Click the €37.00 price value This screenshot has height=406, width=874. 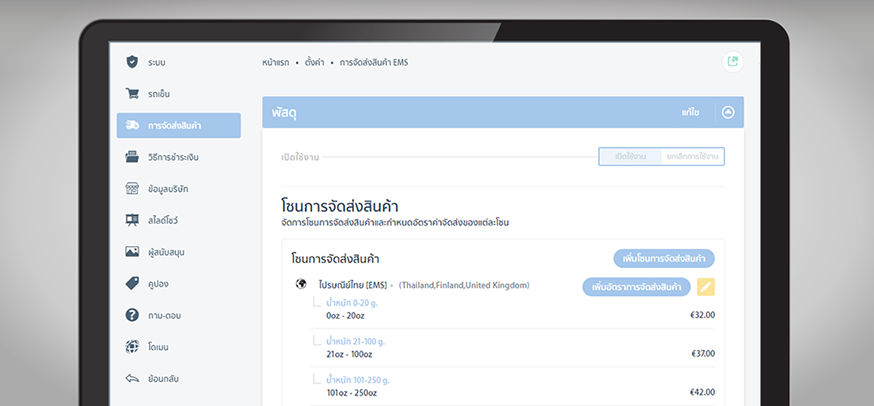point(702,354)
